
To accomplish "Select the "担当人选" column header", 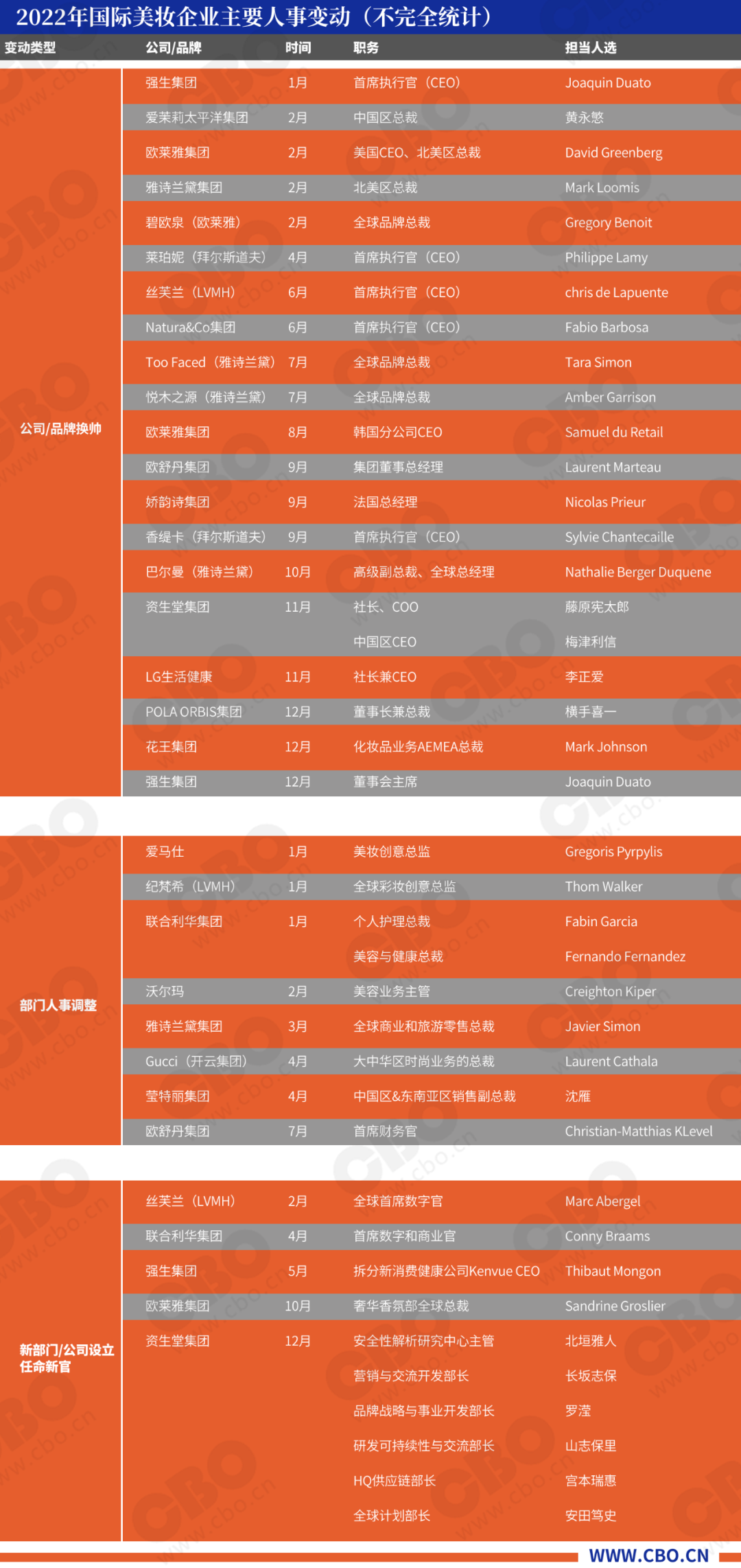I will pos(591,47).
